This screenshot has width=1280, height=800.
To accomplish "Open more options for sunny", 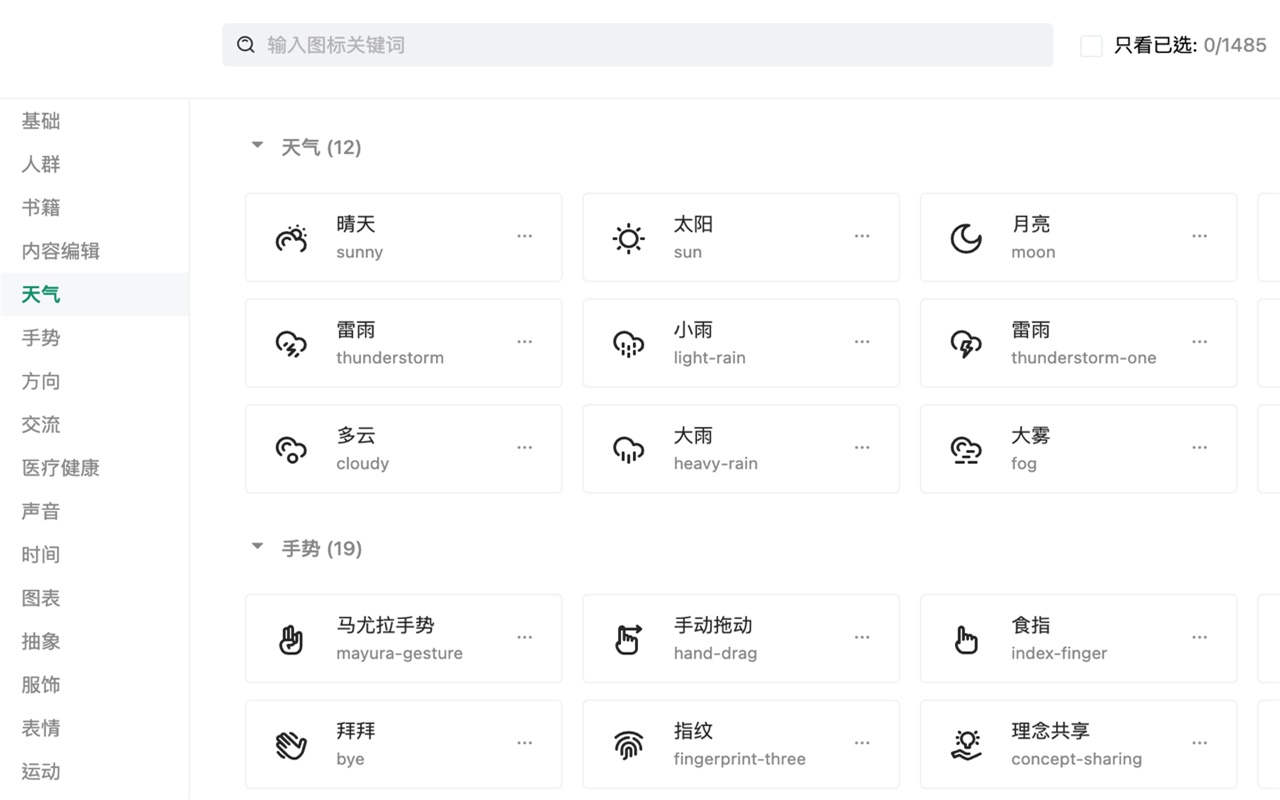I will 525,236.
